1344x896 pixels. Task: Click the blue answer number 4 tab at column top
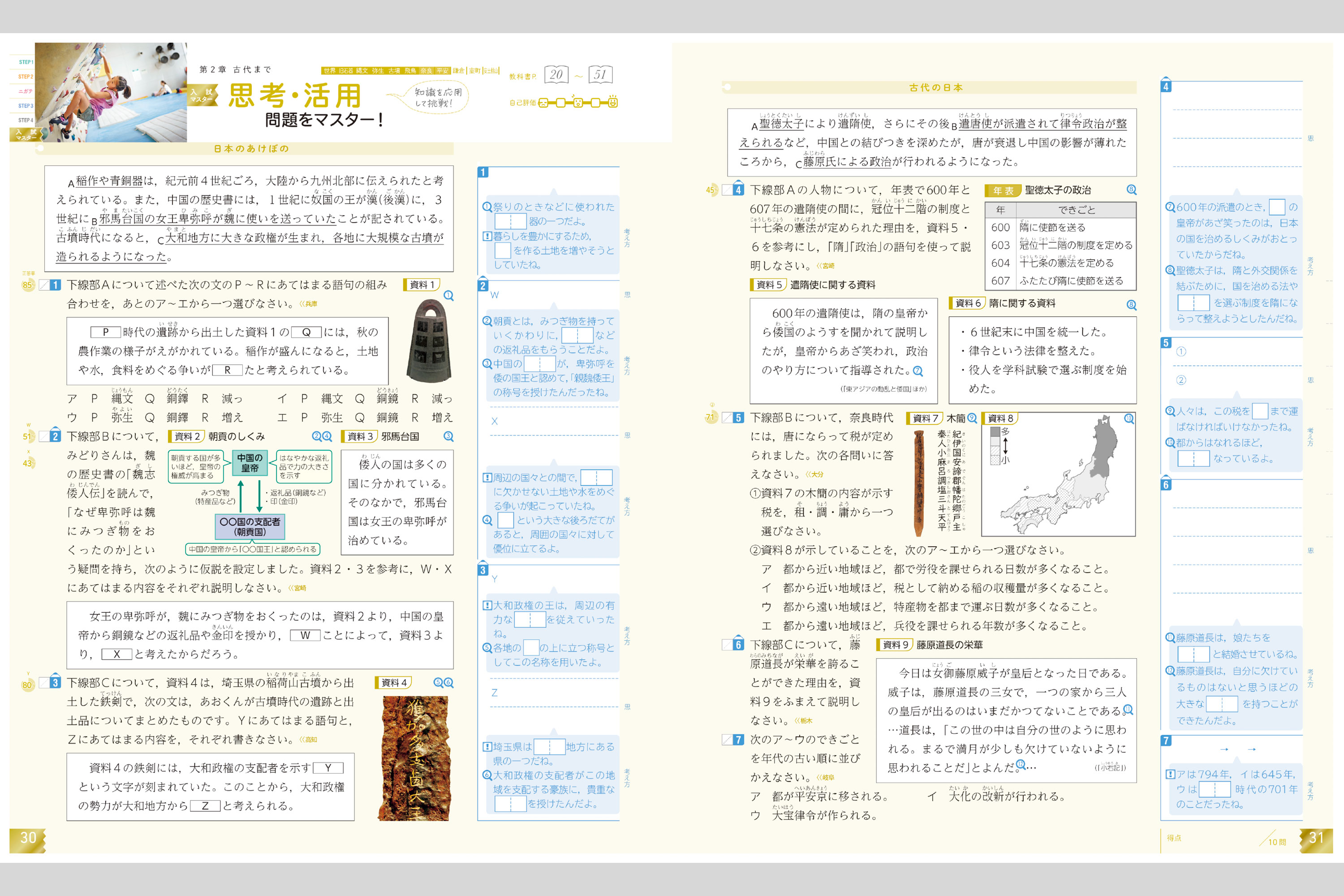[1166, 86]
